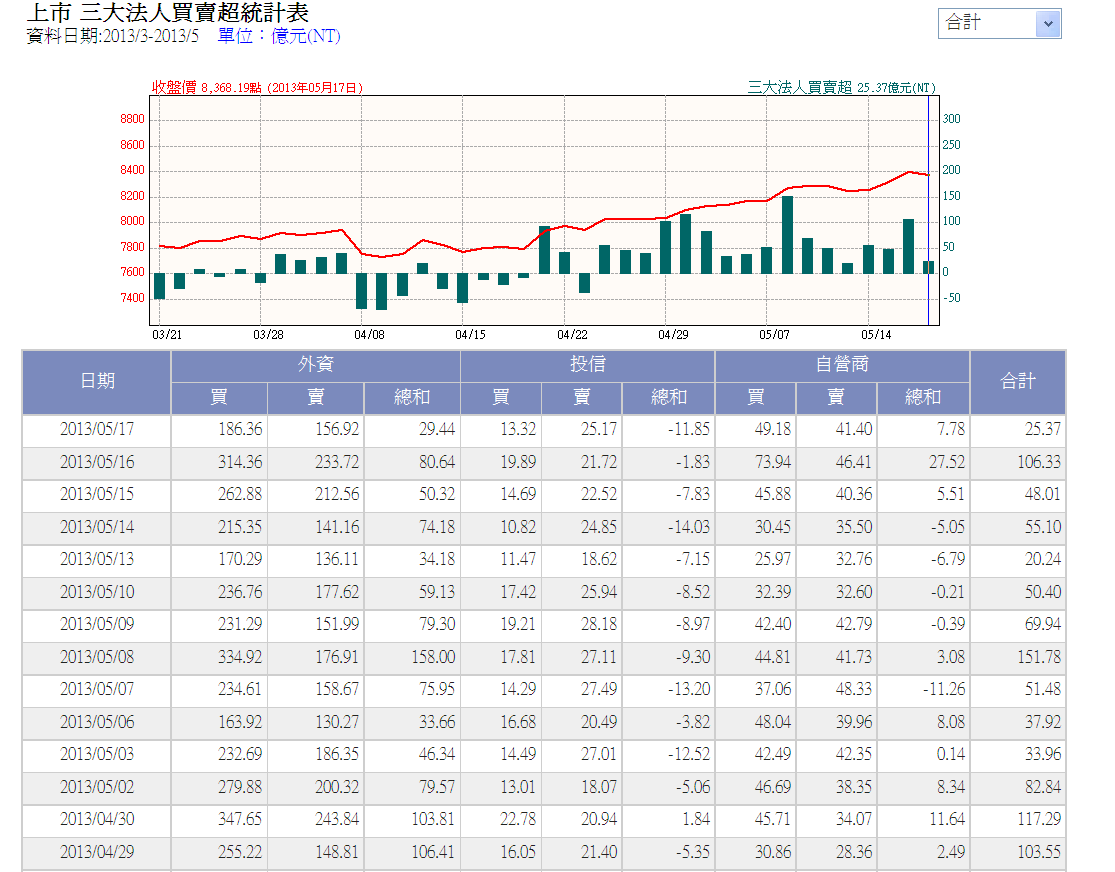Click investment trust net value 1.84

695,819
